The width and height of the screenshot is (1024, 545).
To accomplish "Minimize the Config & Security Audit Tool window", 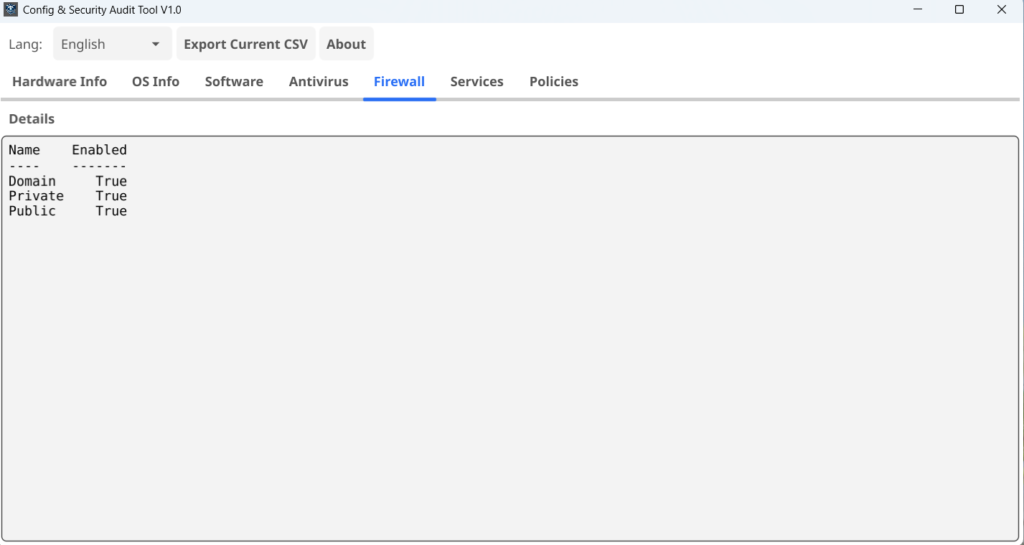I will (x=917, y=10).
